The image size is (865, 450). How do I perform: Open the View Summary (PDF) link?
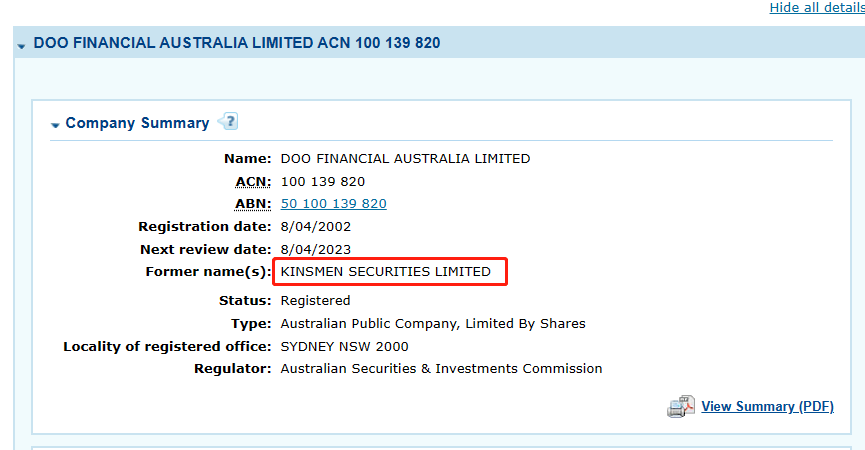[x=767, y=406]
